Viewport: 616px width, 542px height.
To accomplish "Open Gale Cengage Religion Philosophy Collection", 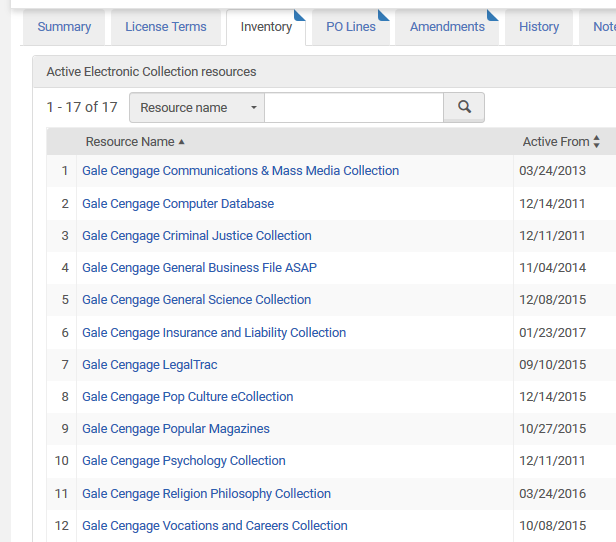I will click(206, 494).
